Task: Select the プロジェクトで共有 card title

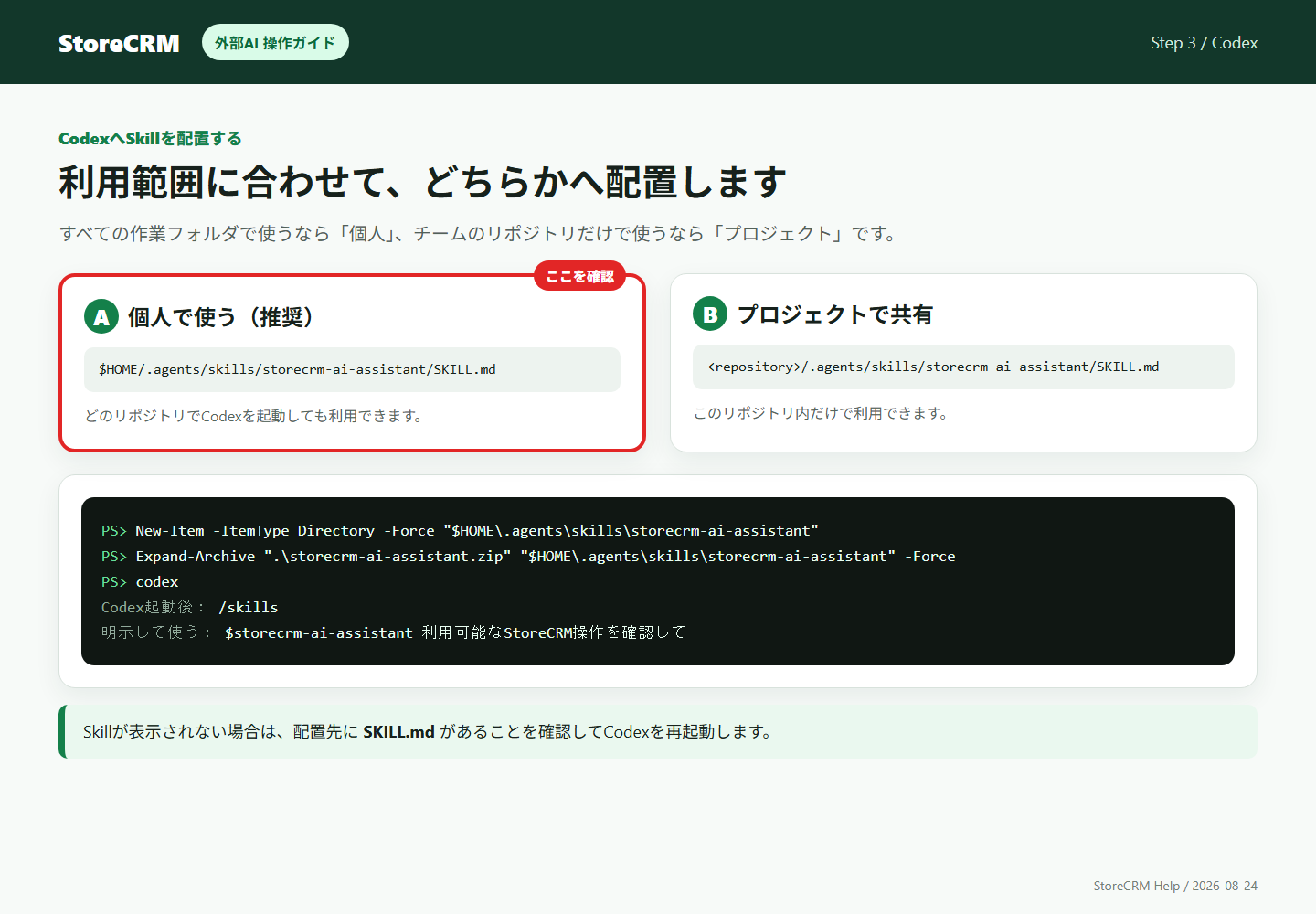Action: click(835, 314)
